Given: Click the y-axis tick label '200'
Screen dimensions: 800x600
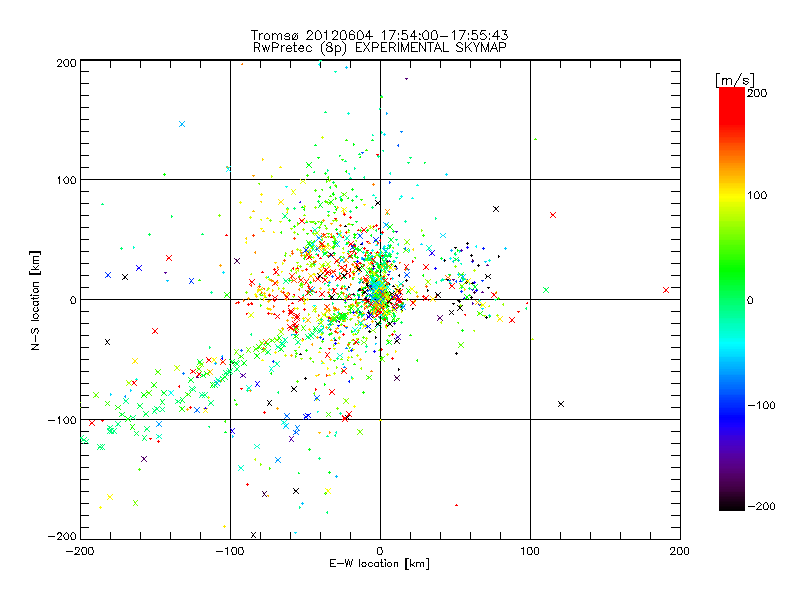Looking at the screenshot, I should (66, 63).
